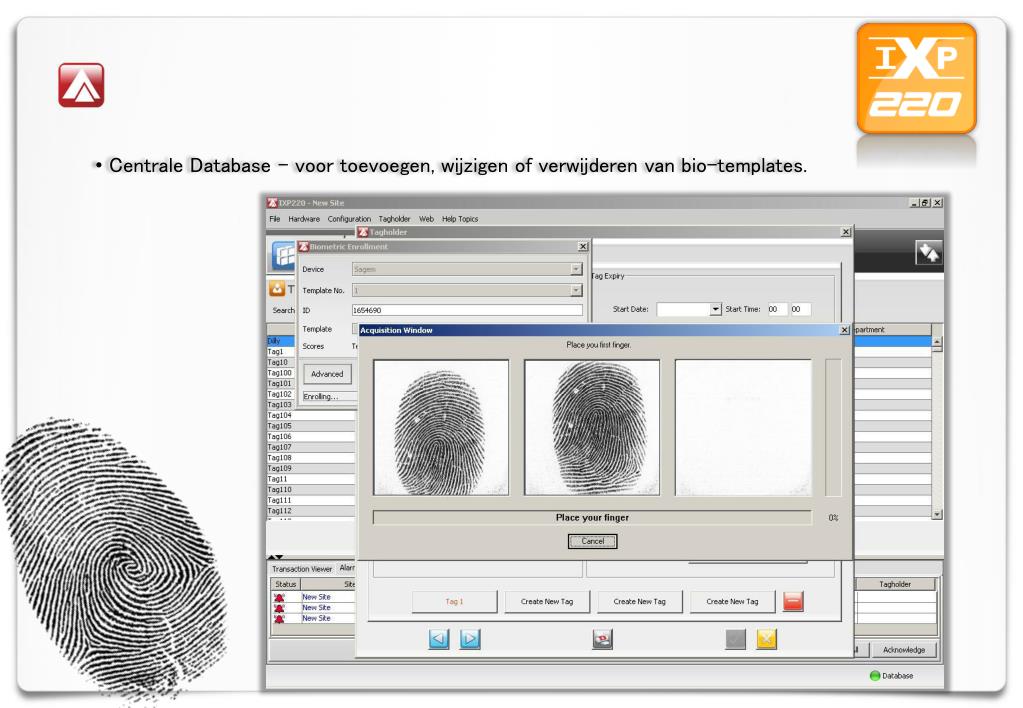
Task: Click the blue grid icon in main toolbar
Action: [x=284, y=255]
